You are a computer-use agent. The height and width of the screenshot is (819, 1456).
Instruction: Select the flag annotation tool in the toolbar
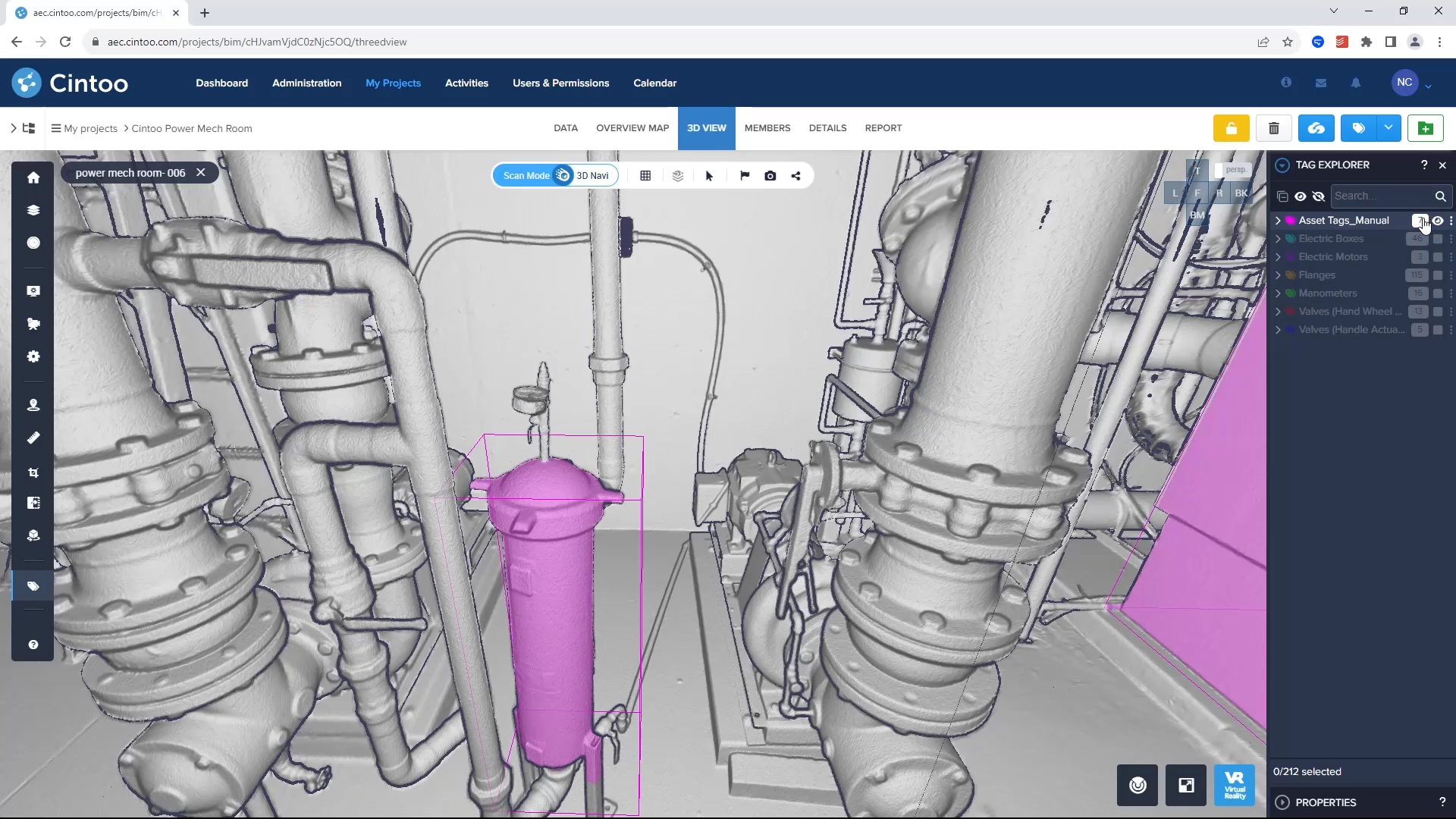click(x=744, y=175)
